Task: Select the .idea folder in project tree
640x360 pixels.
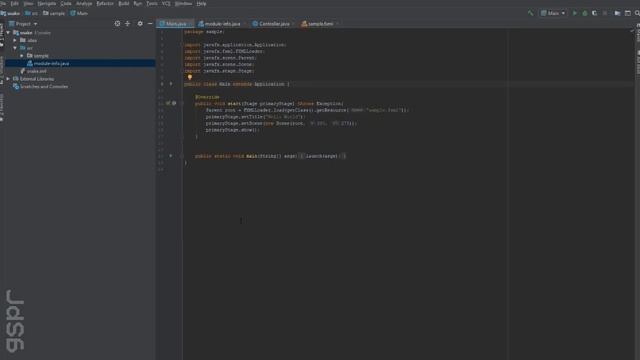Action: click(29, 40)
